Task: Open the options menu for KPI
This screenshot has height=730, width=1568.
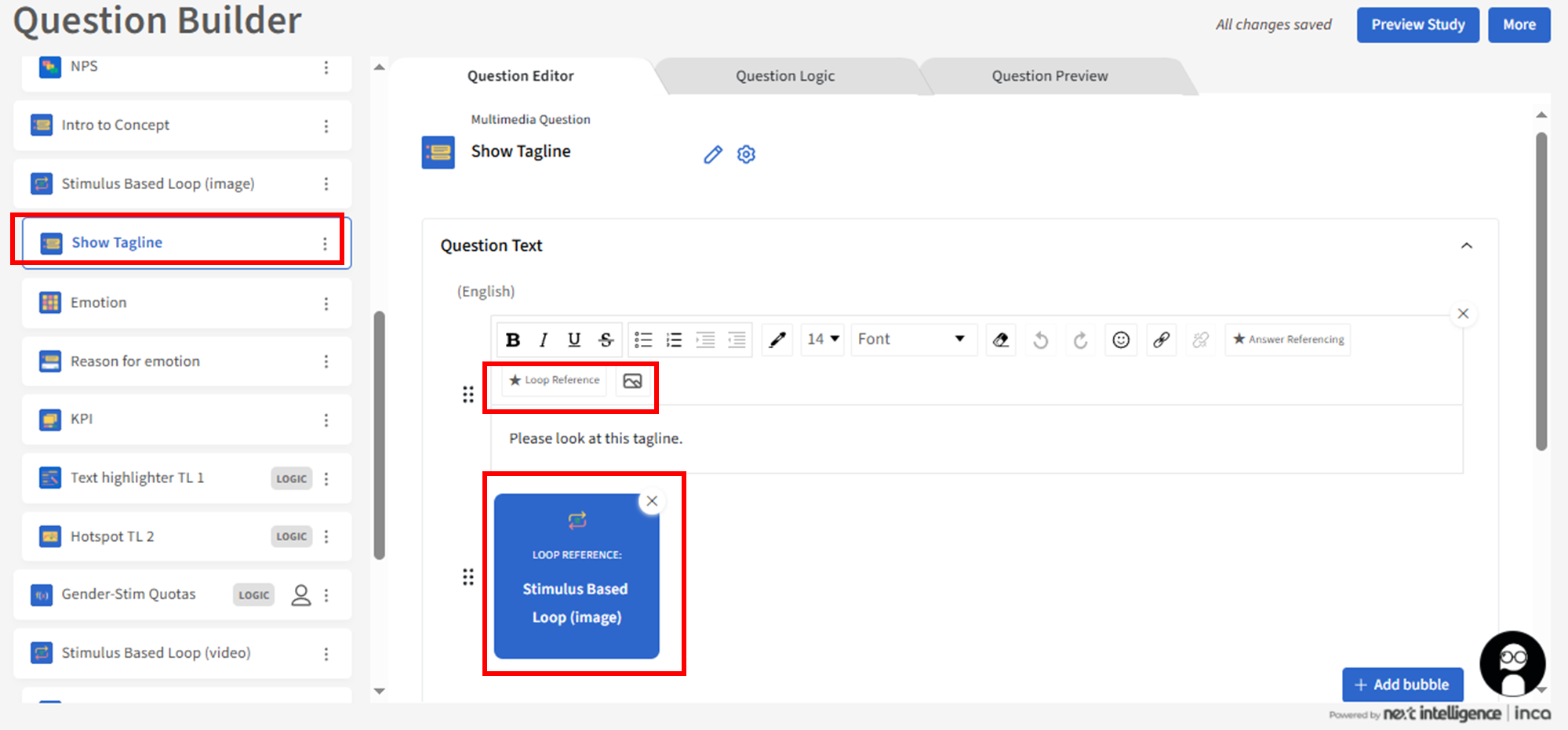Action: point(326,420)
